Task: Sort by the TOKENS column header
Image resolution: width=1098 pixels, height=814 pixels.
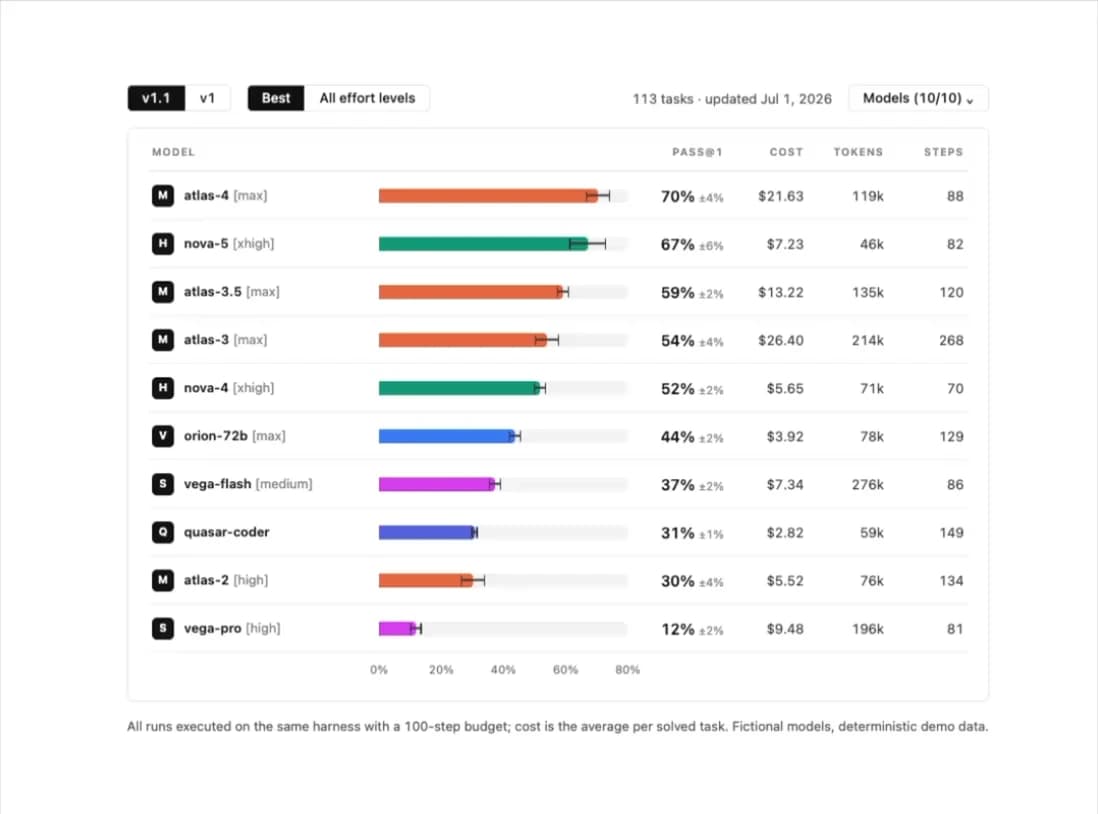Action: pyautogui.click(x=858, y=152)
